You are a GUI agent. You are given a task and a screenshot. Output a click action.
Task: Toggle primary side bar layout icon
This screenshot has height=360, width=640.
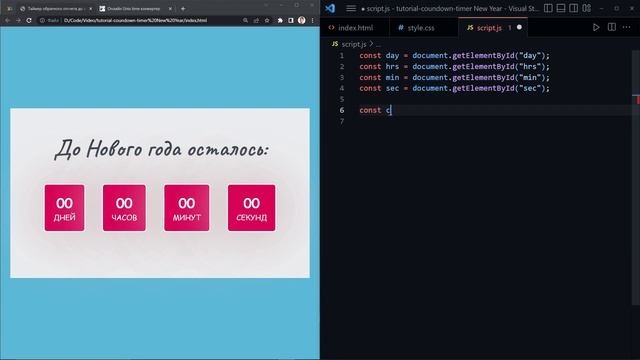548,8
